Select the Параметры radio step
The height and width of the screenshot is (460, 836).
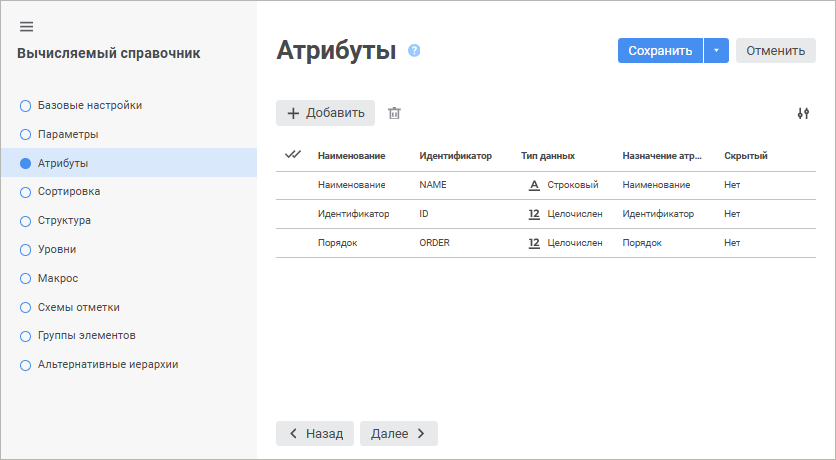click(x=26, y=134)
